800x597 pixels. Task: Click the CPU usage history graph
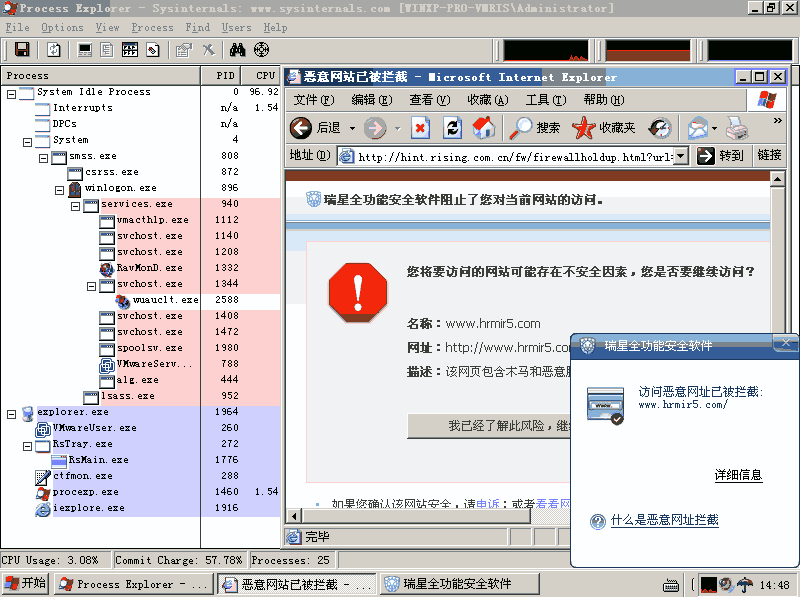(x=546, y=51)
